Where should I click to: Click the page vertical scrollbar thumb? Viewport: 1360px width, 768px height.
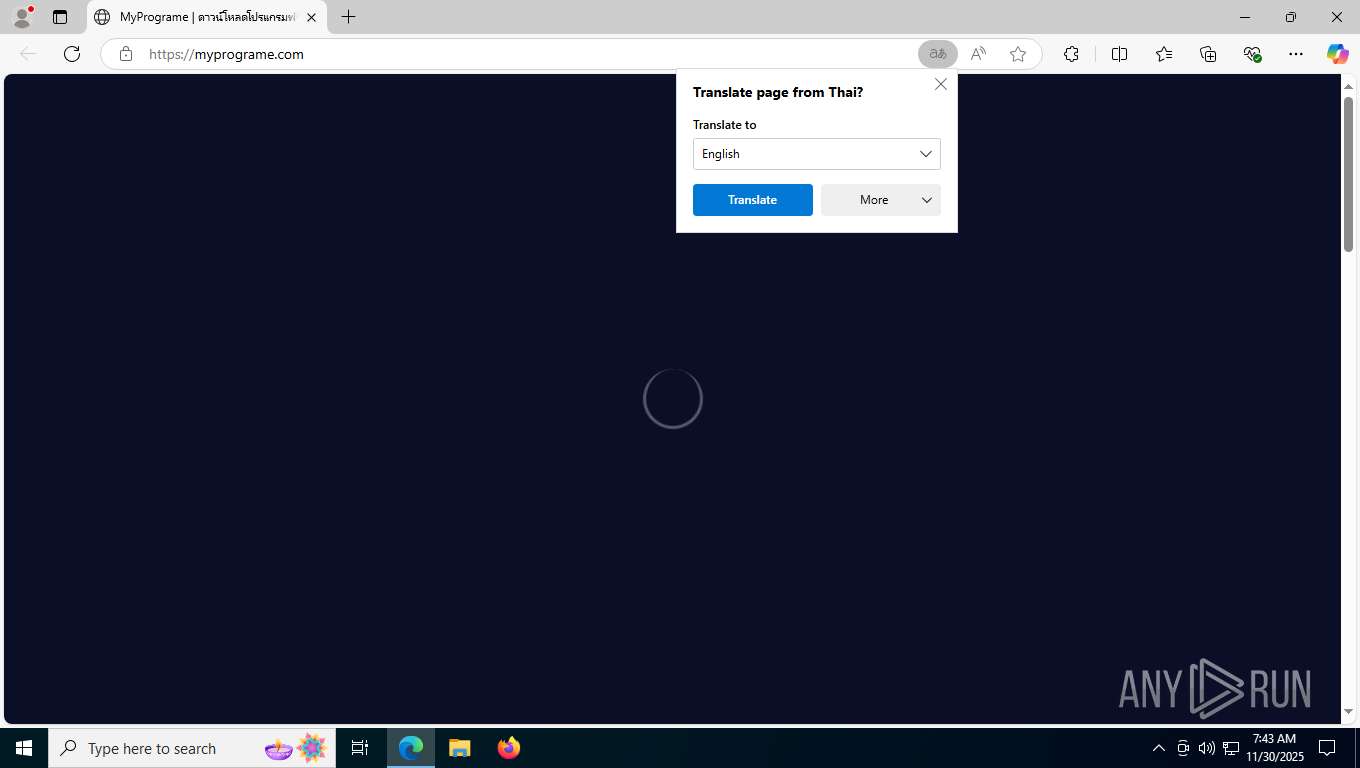tap(1348, 174)
